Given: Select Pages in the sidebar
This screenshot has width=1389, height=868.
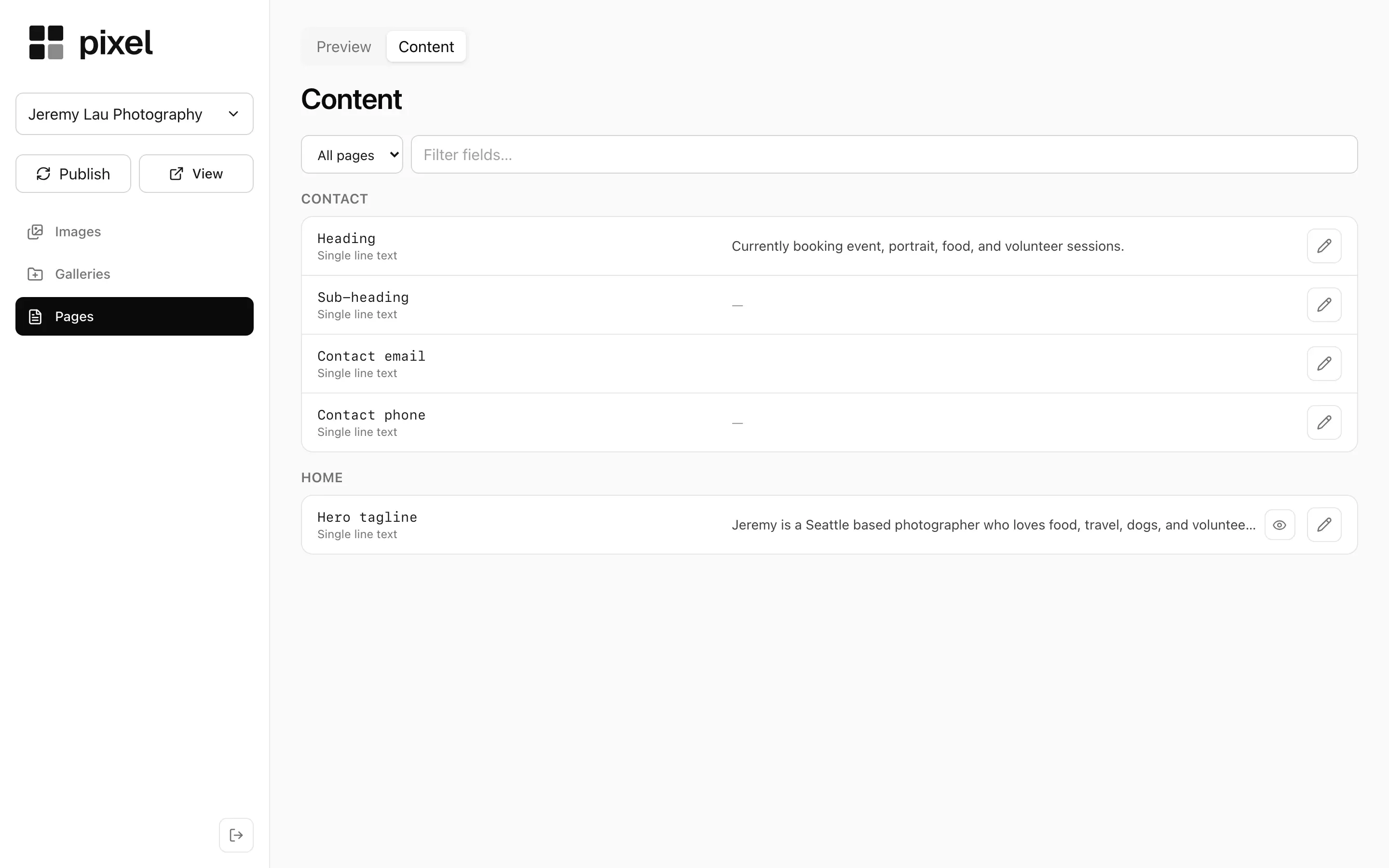Looking at the screenshot, I should click(134, 316).
